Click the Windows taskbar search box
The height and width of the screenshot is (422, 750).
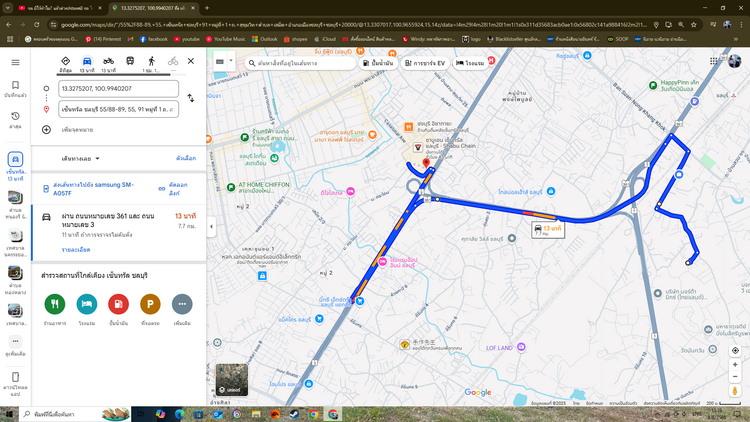click(76, 414)
